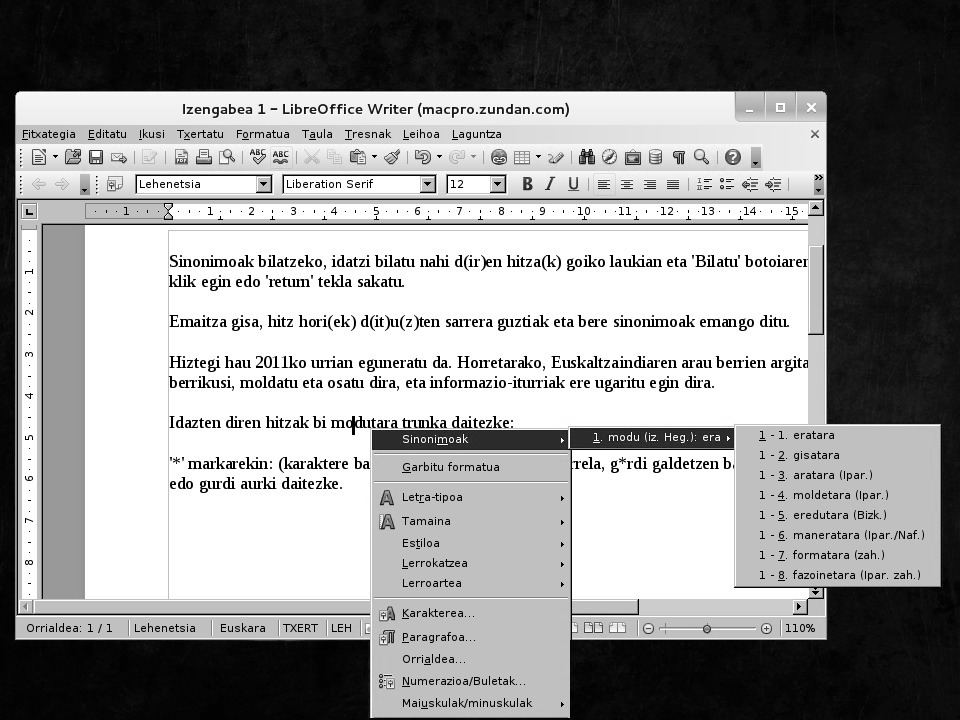Send the document by e-mail icon
Viewport: 960px width, 720px height.
pyautogui.click(x=119, y=157)
